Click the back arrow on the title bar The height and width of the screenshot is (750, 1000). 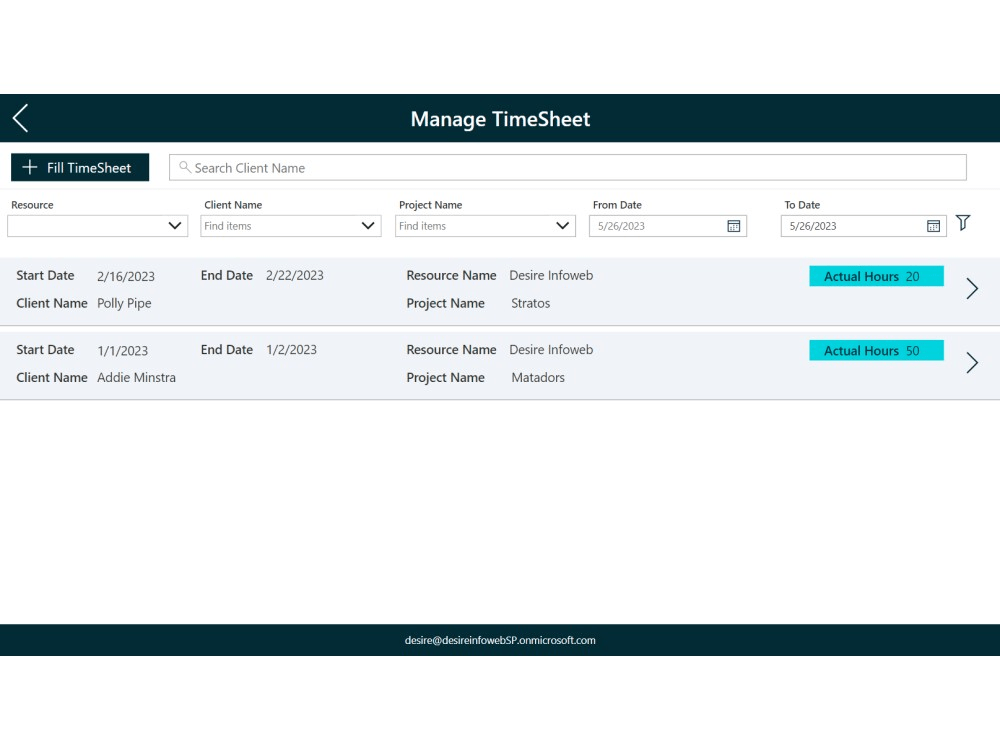(x=19, y=117)
